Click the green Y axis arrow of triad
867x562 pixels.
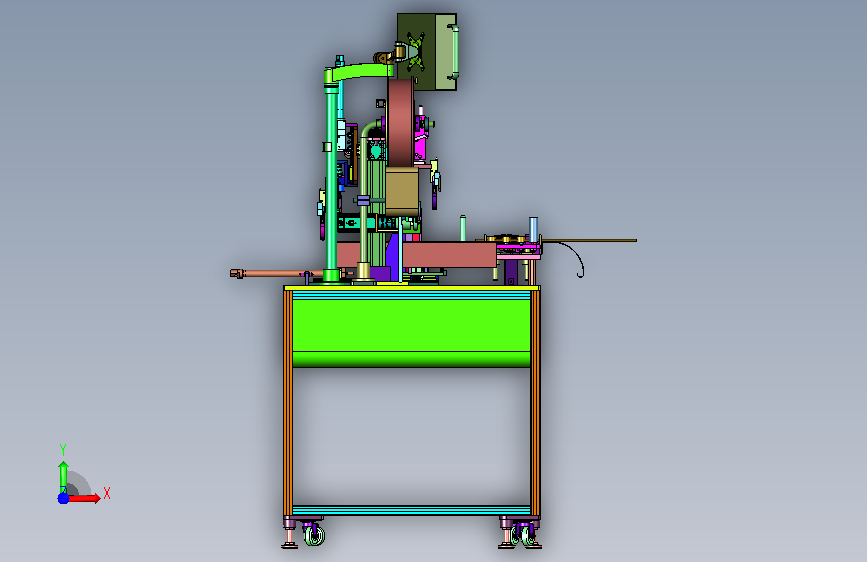[63, 477]
